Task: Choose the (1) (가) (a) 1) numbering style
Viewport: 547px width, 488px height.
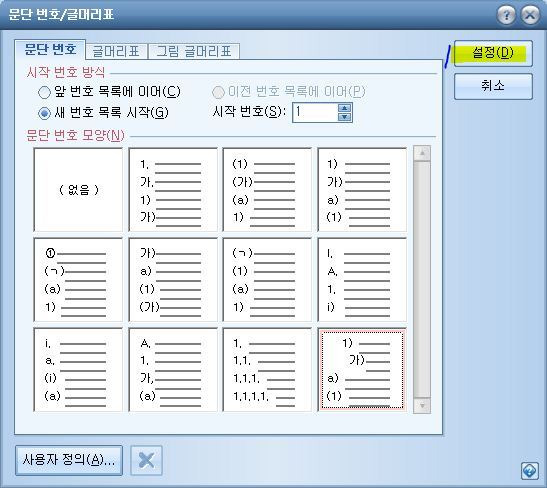Action: pyautogui.click(x=267, y=190)
